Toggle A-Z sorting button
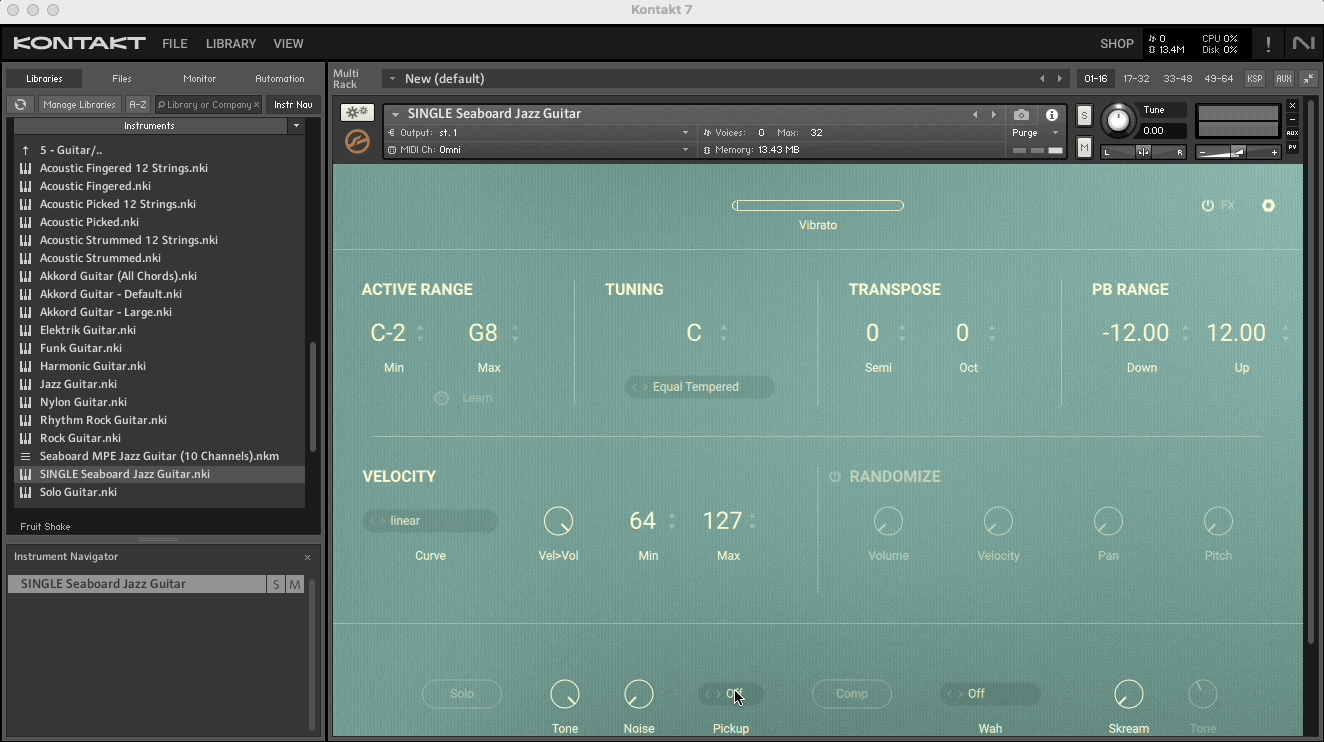1324x742 pixels. [x=138, y=105]
